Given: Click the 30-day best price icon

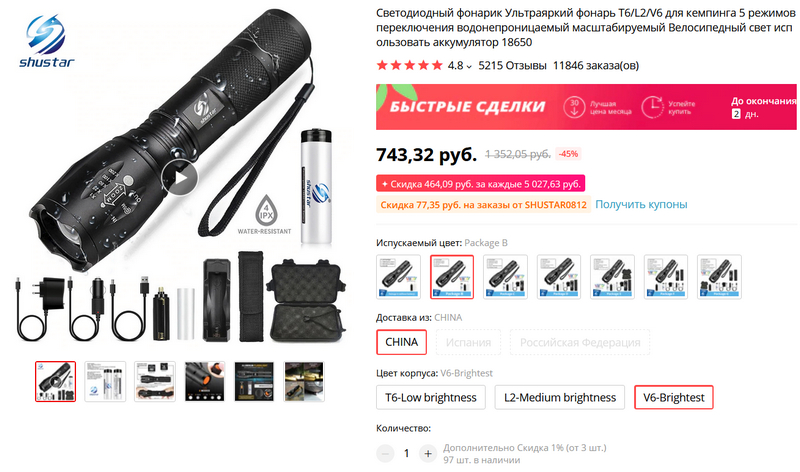Looking at the screenshot, I should 574,107.
